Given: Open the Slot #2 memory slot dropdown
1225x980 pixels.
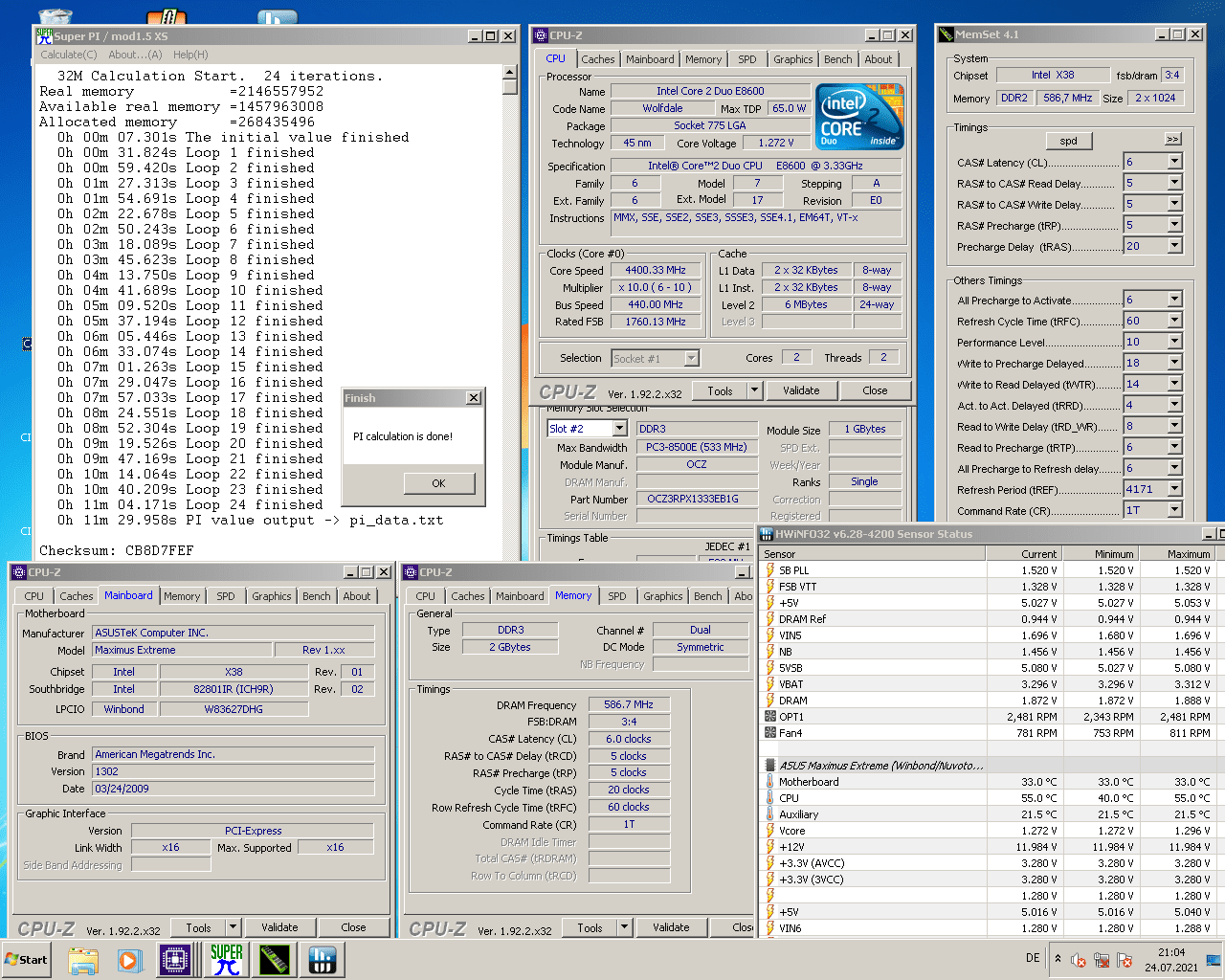Looking at the screenshot, I should 619,429.
